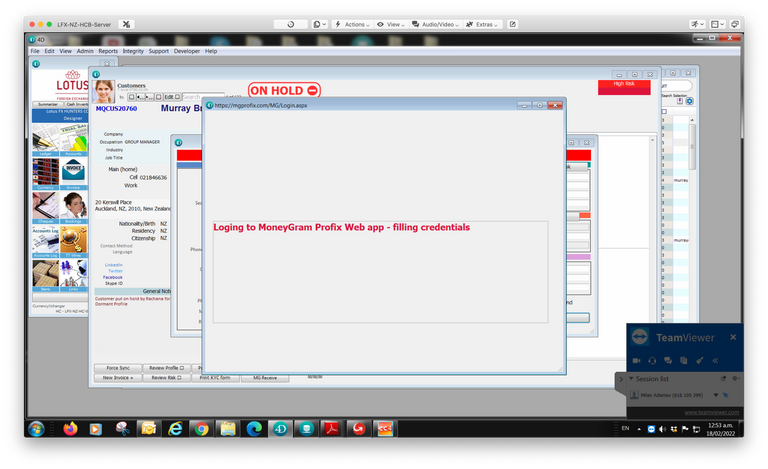
Task: Click the customer profile photo
Action: click(103, 92)
